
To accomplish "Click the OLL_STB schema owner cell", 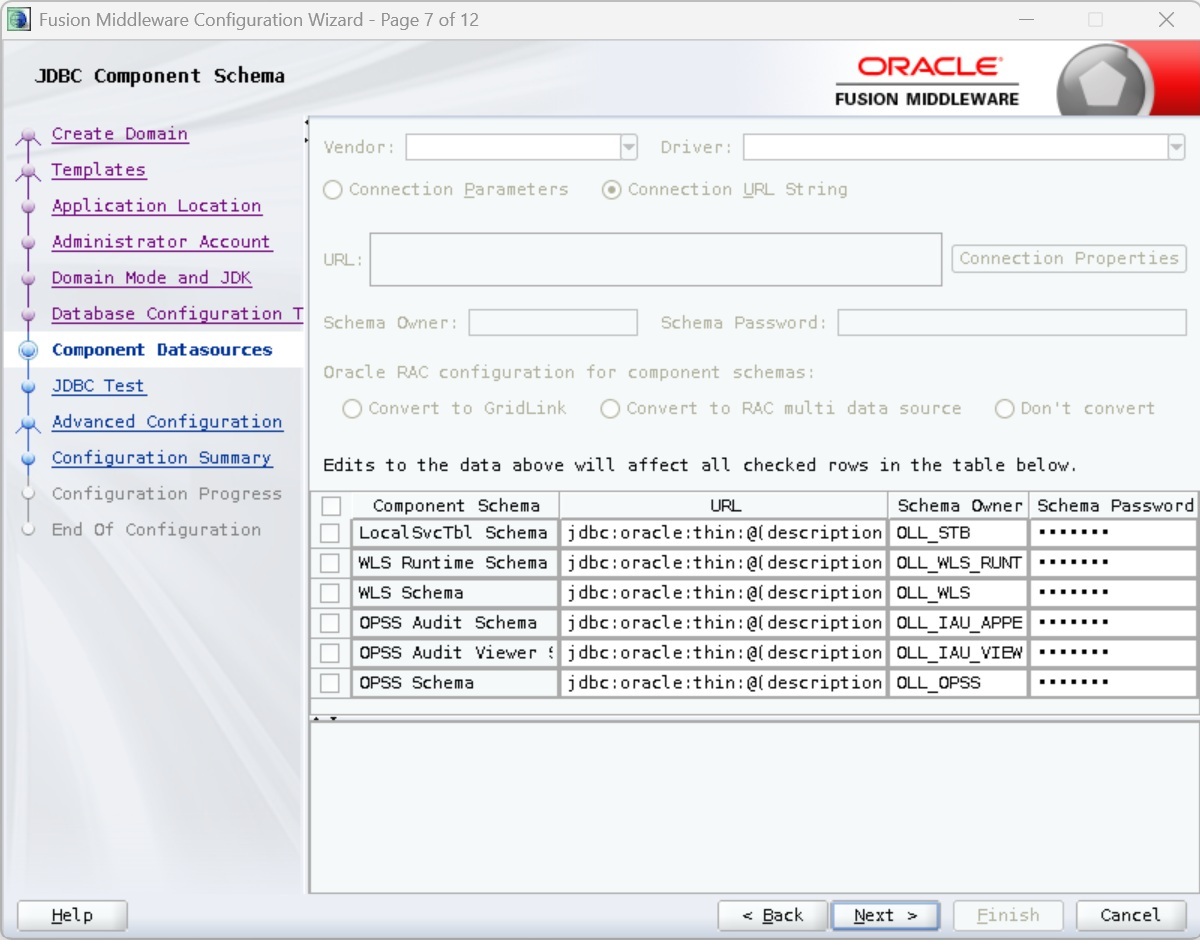I will point(959,534).
